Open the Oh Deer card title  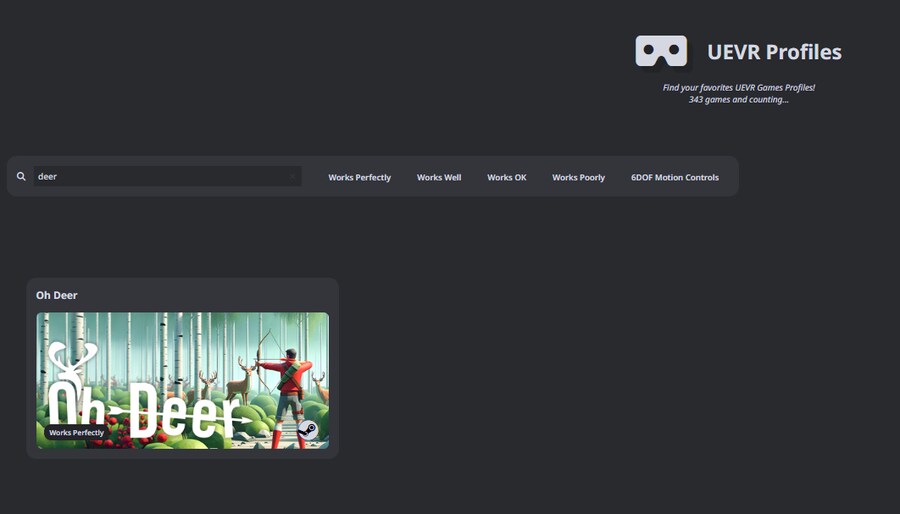point(57,295)
